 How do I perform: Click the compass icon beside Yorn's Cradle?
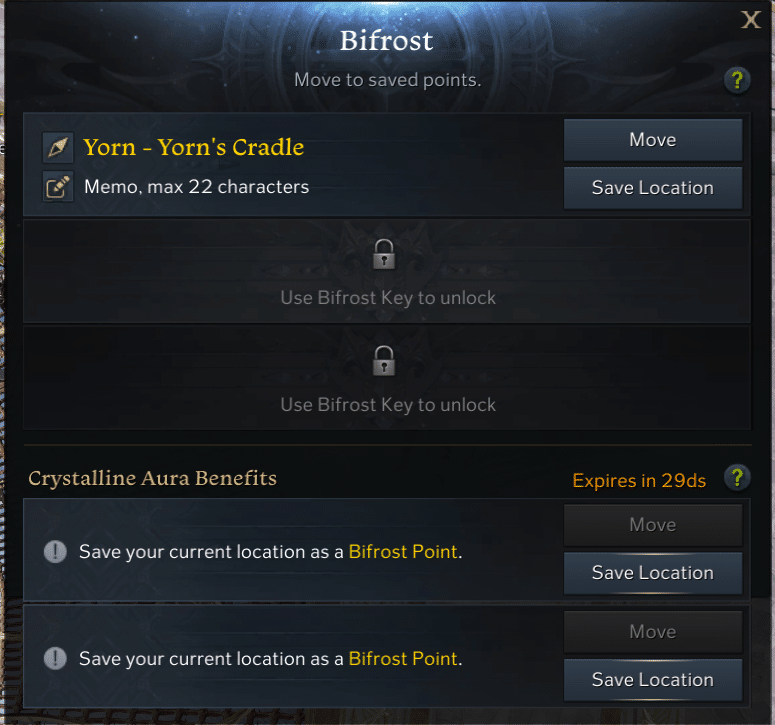58,147
